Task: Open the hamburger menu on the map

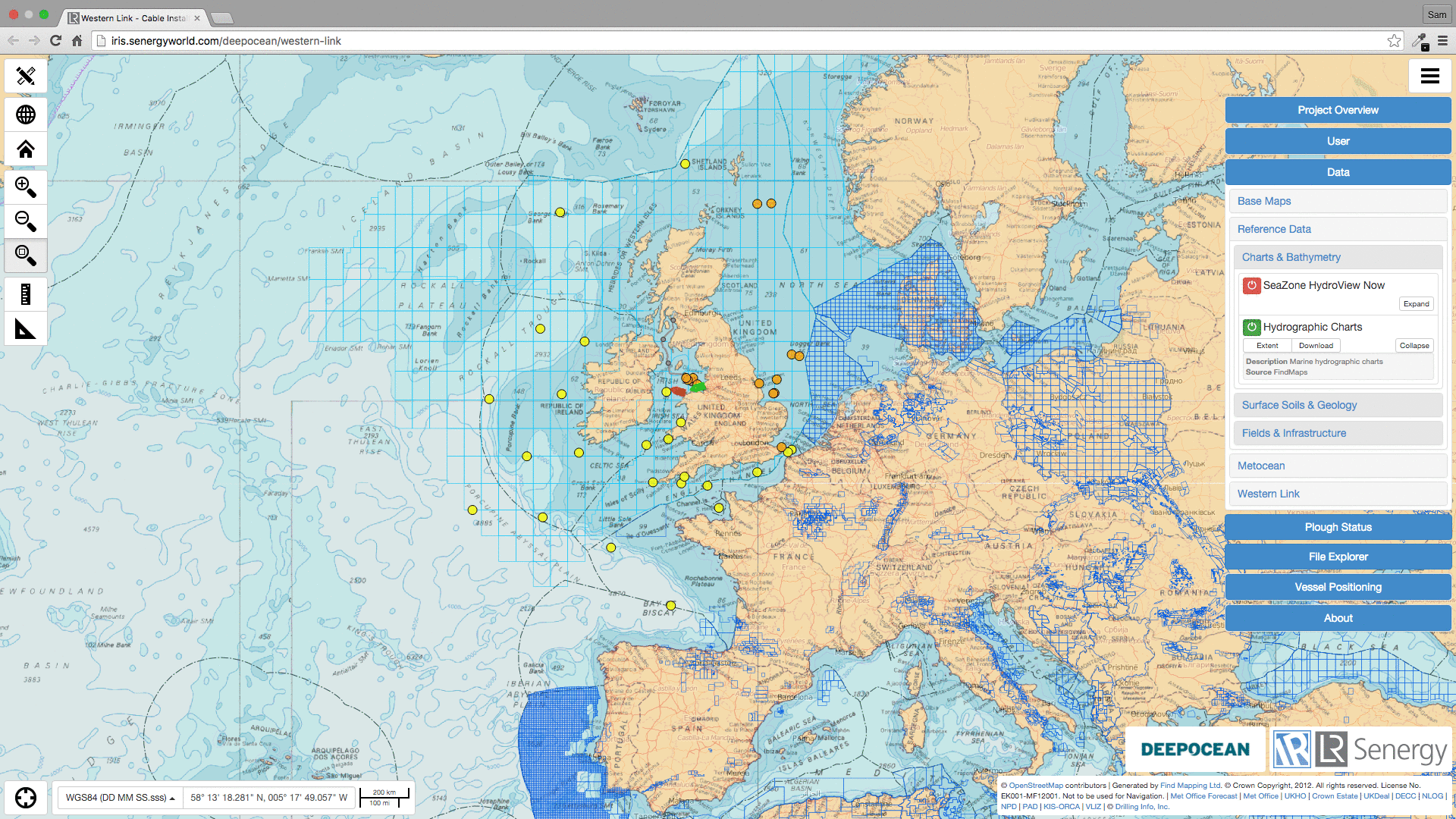Action: click(x=1430, y=76)
